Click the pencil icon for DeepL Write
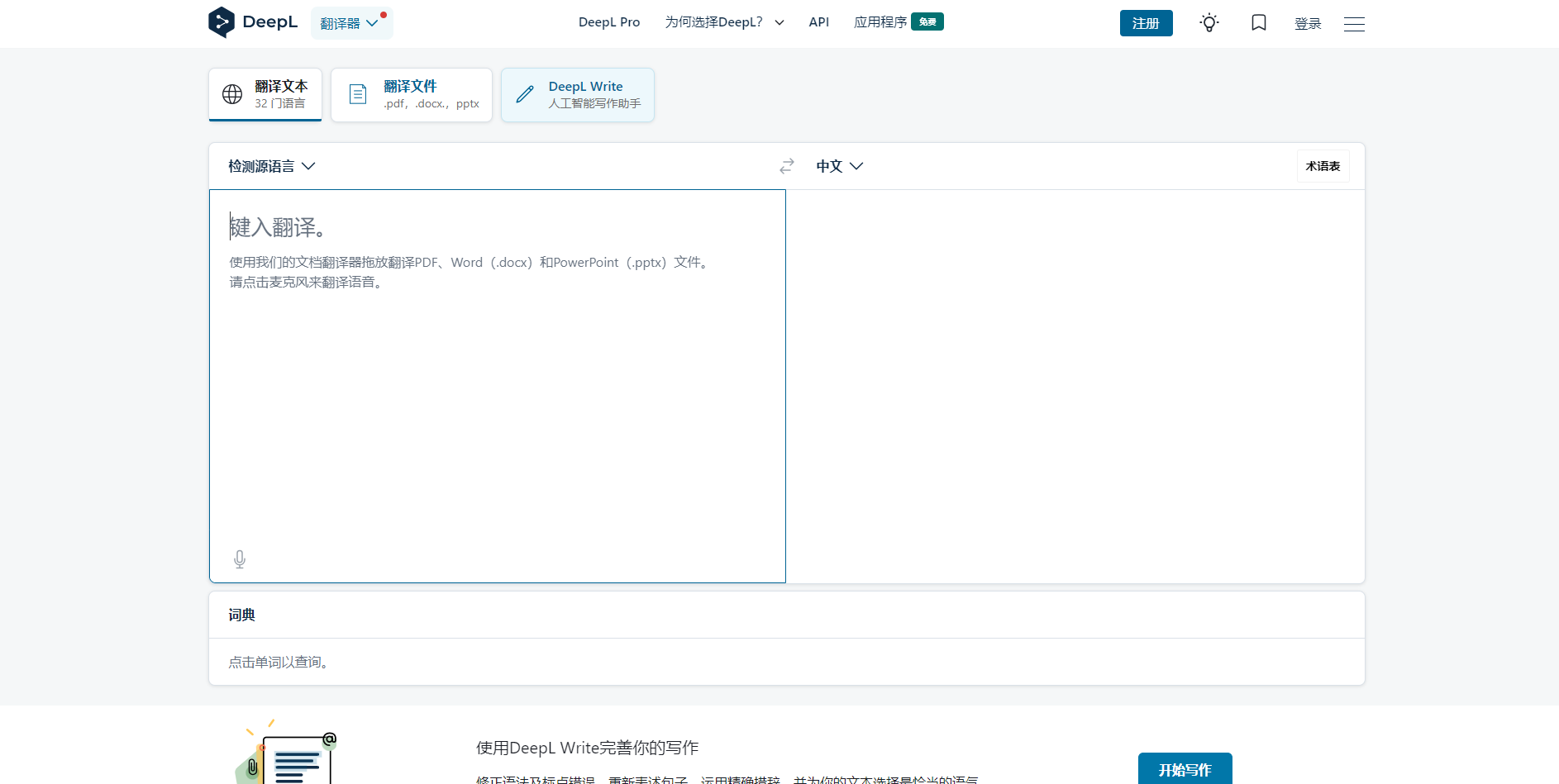1559x784 pixels. (525, 94)
